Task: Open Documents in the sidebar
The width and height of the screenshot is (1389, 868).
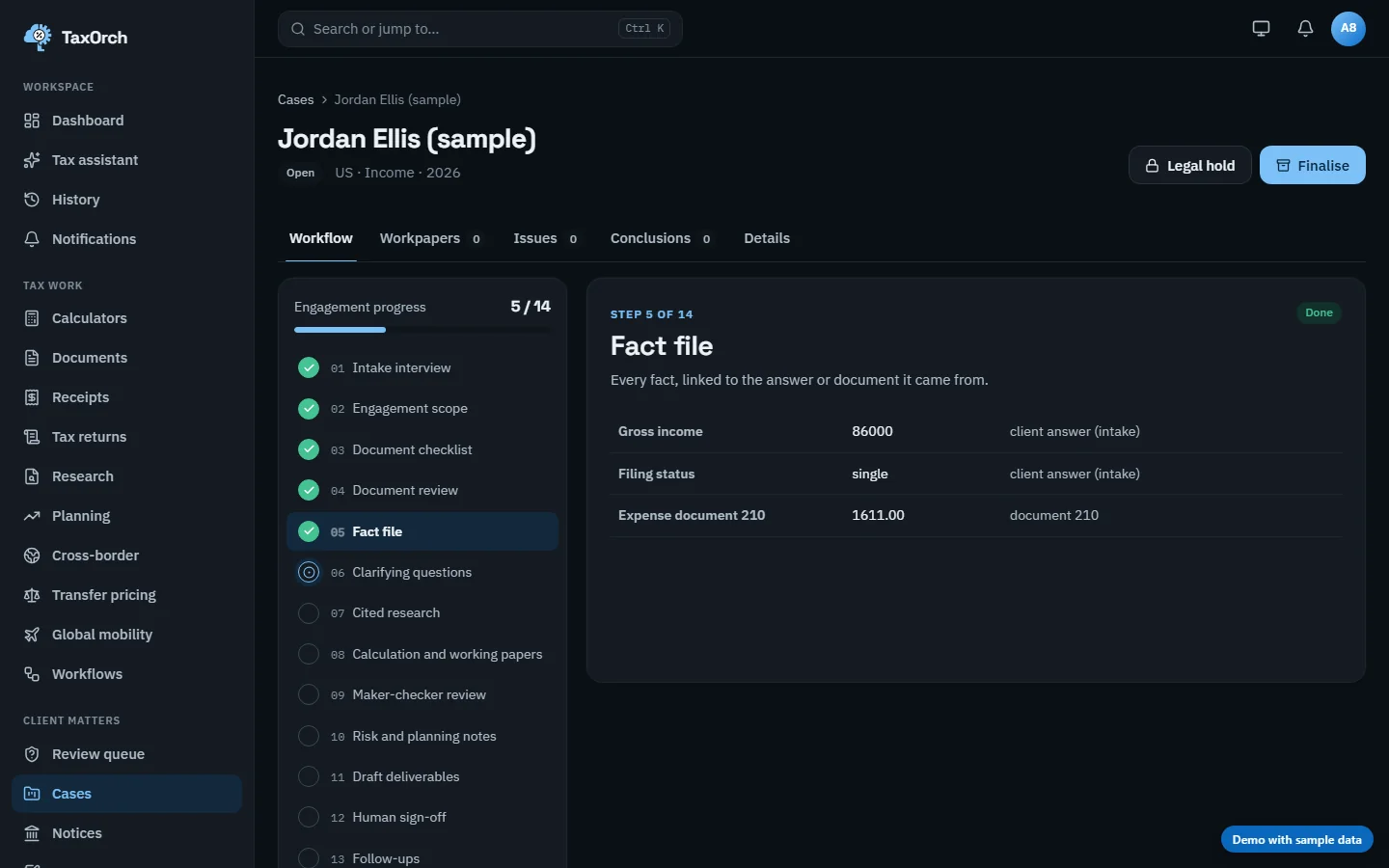Action: point(126,358)
